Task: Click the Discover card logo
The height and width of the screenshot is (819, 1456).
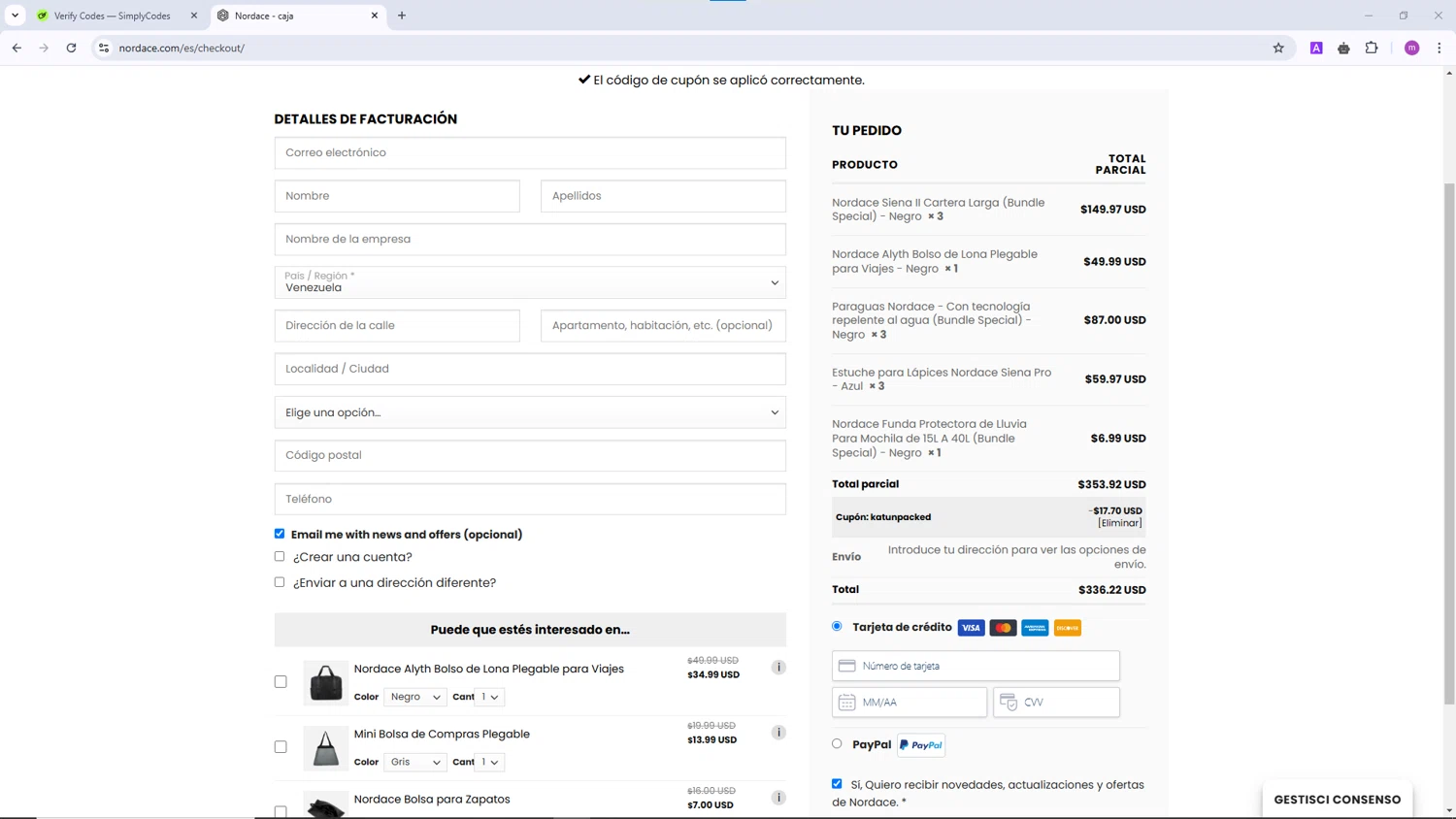Action: coord(1068,628)
